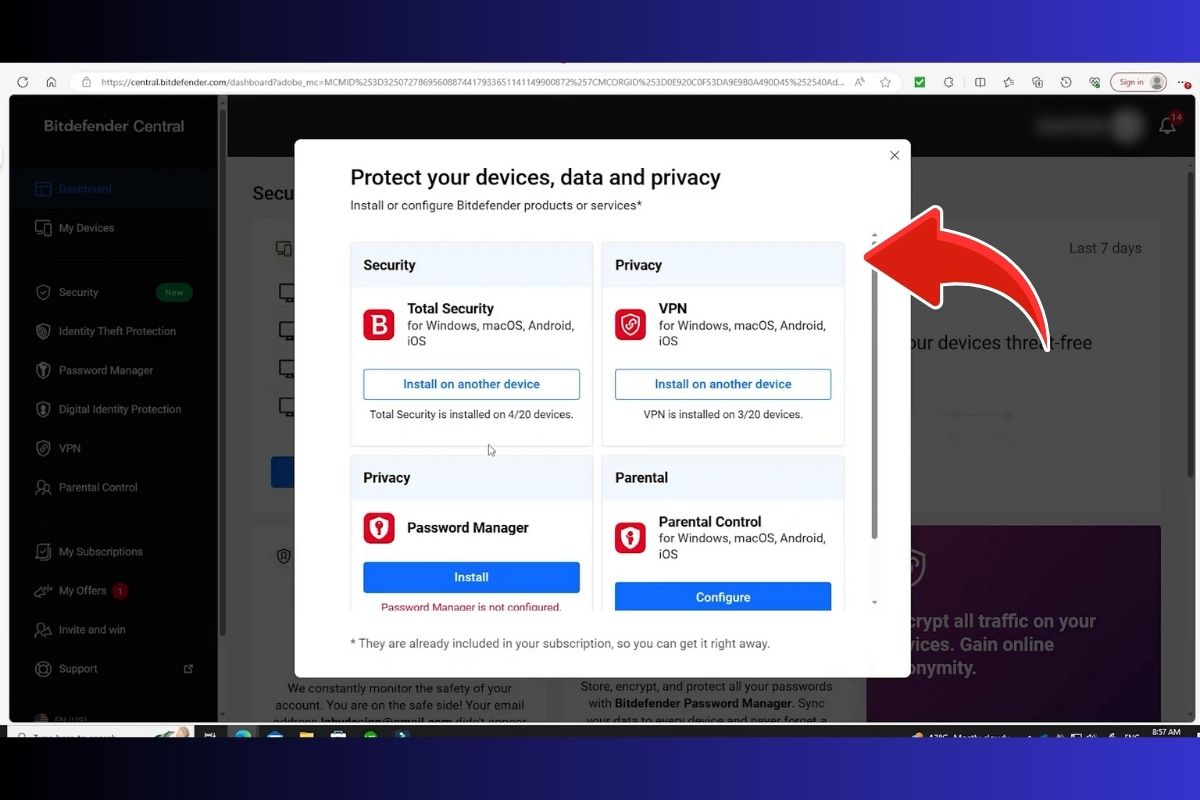Click the Parental Control icon in dialog
Viewport: 1200px width, 800px height.
(x=630, y=538)
